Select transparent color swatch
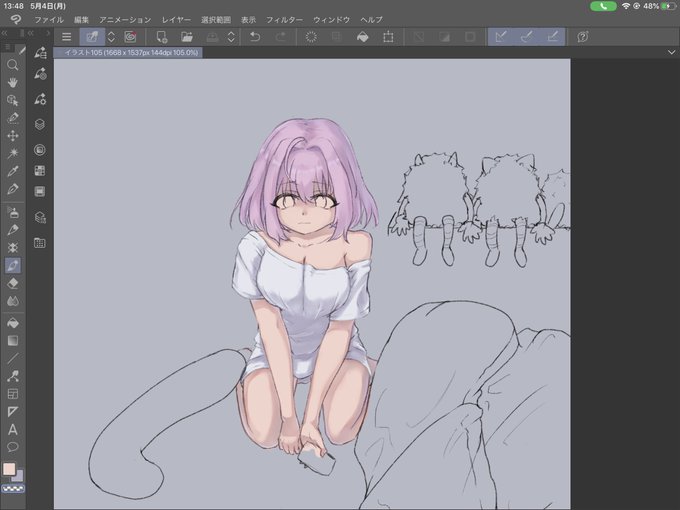 point(13,489)
